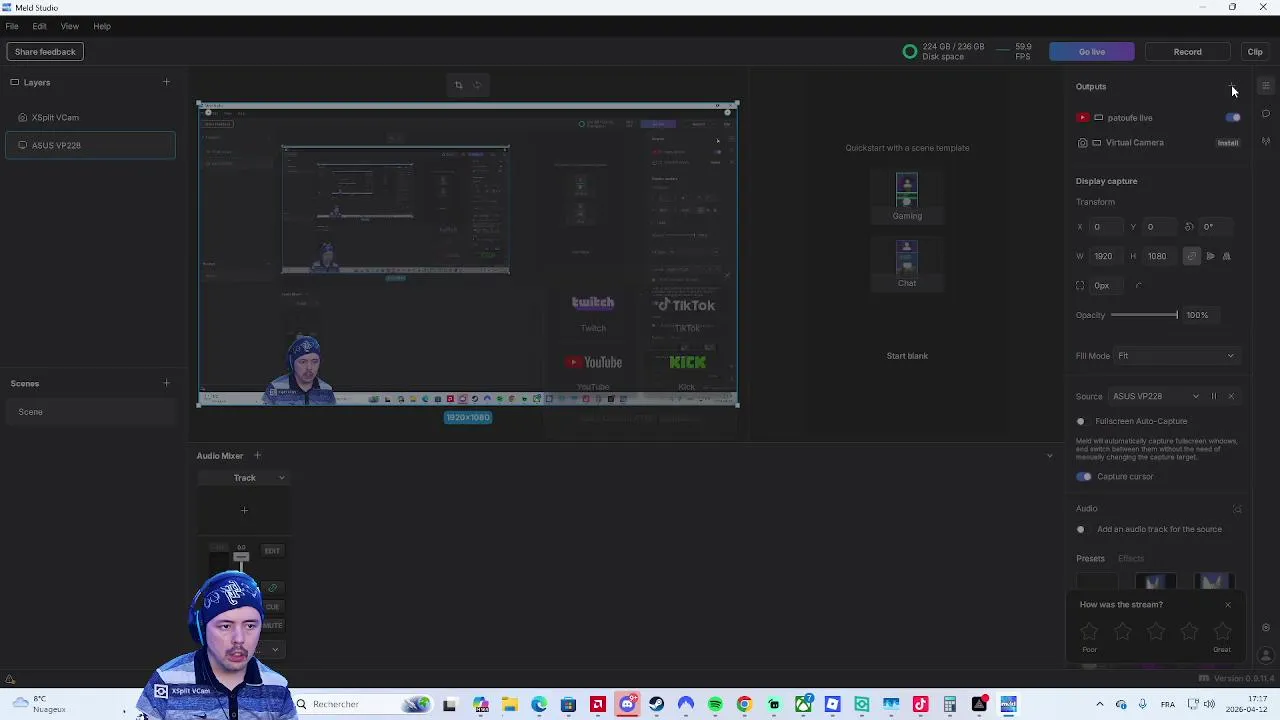Toggle the aspect ratio lock icon
The width and height of the screenshot is (1280, 720).
click(x=1191, y=256)
